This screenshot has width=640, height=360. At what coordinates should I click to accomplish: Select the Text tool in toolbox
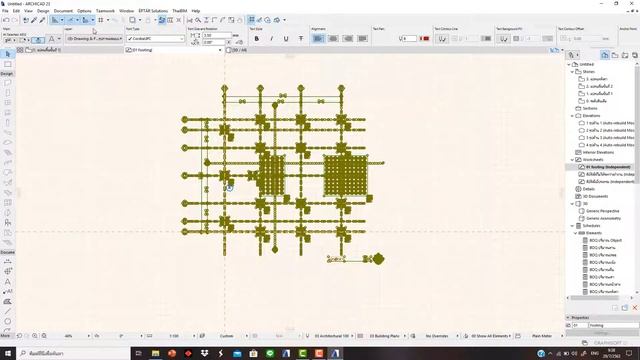click(x=7, y=282)
